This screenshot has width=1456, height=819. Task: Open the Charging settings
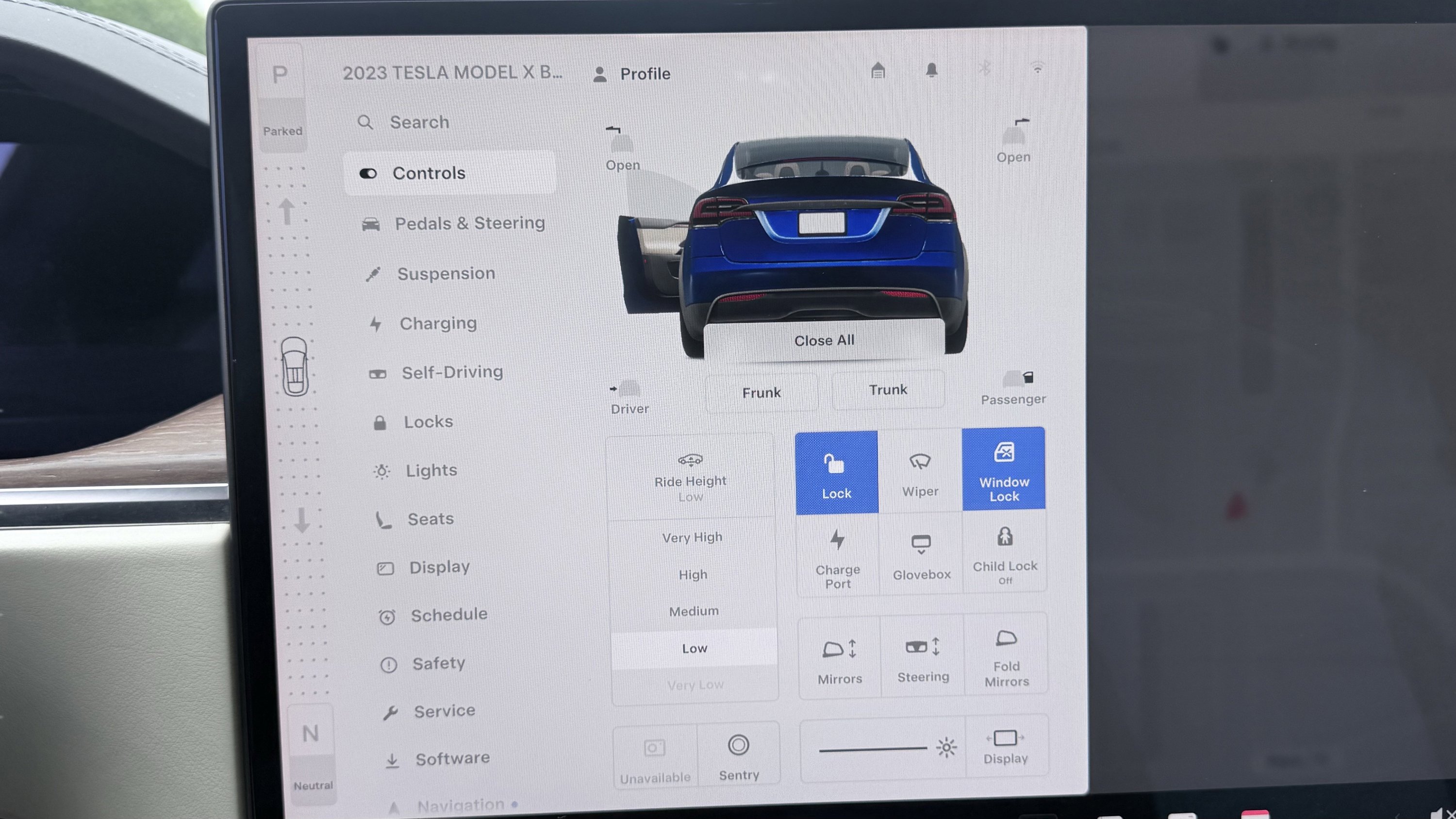tap(423, 323)
